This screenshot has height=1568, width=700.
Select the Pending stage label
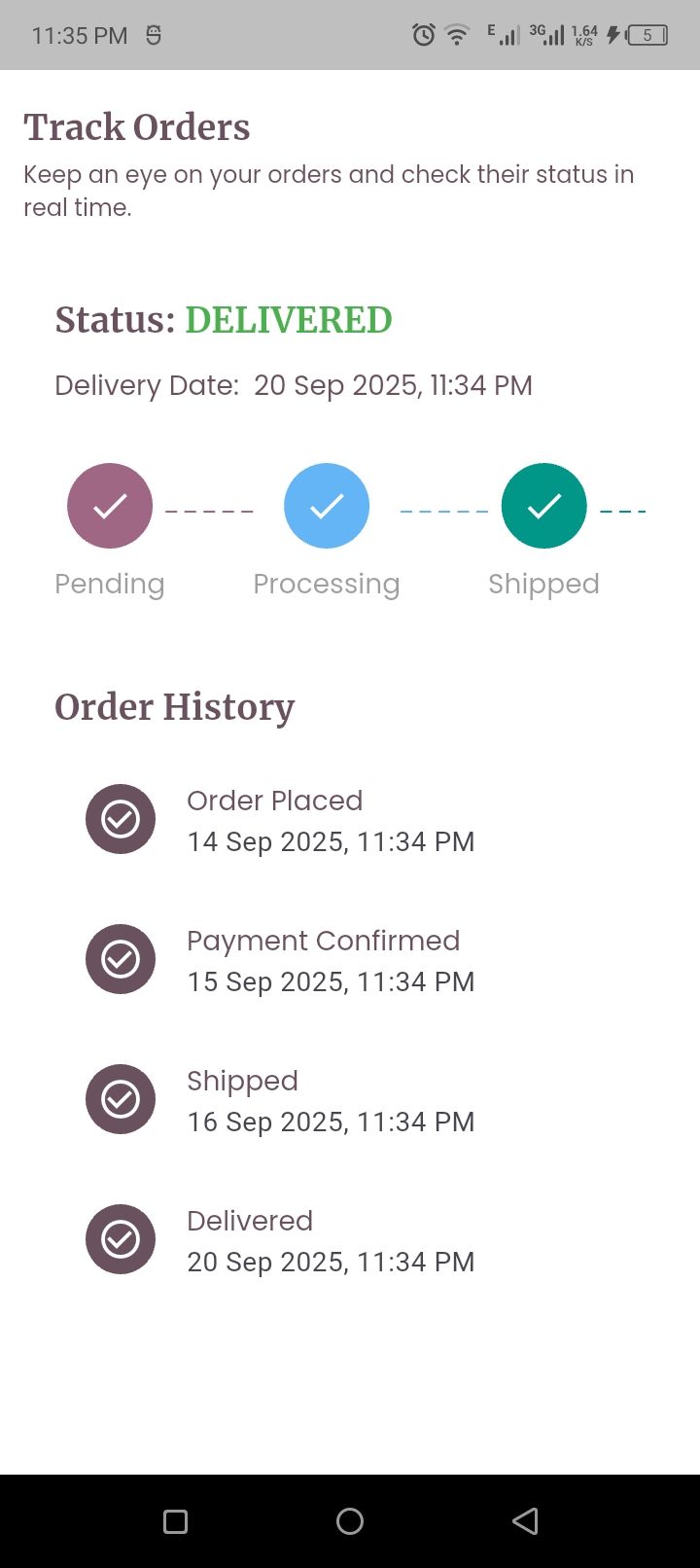point(110,584)
